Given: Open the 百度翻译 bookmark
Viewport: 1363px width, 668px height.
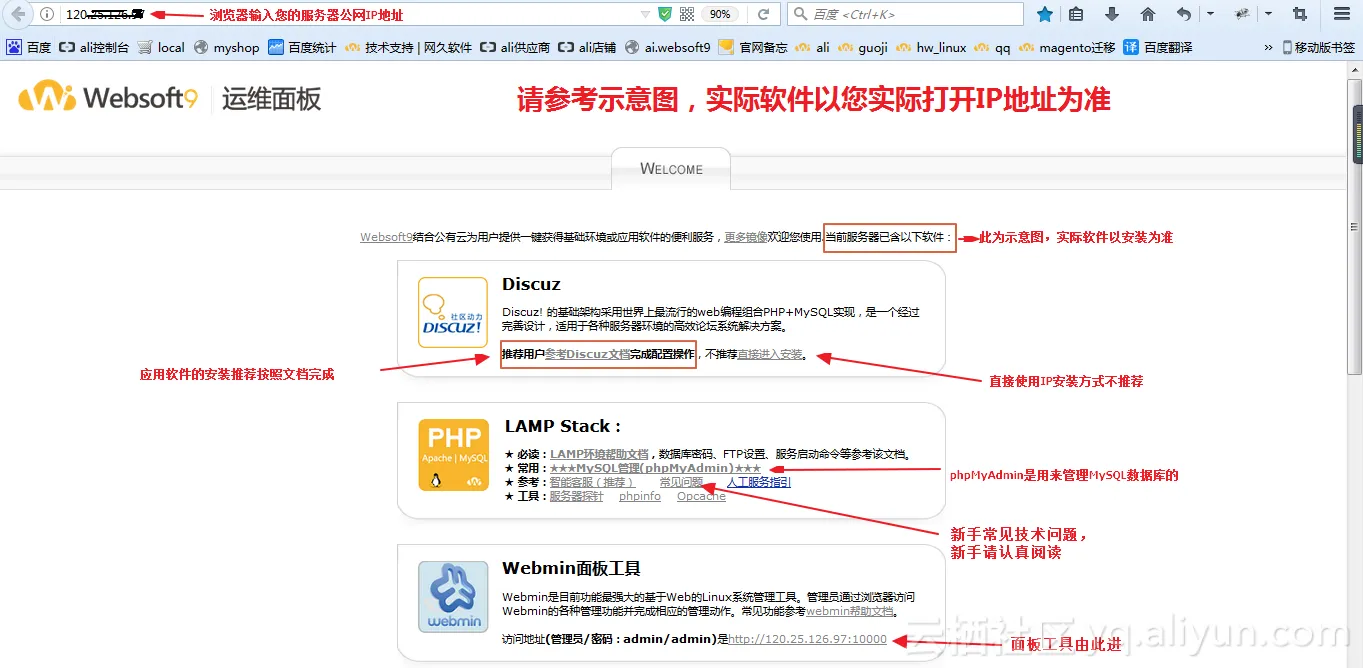Looking at the screenshot, I should point(1158,47).
